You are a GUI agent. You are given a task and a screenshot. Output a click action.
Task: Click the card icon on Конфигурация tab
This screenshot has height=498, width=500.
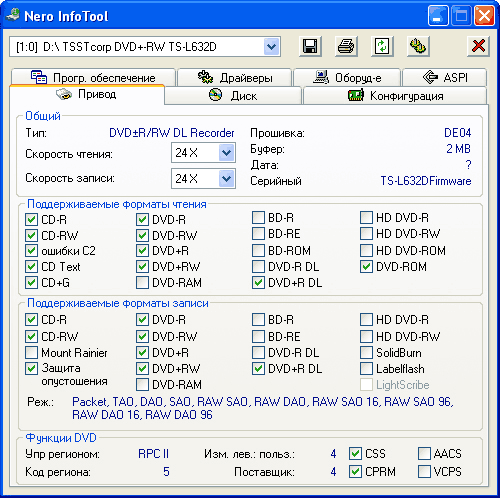(x=356, y=96)
